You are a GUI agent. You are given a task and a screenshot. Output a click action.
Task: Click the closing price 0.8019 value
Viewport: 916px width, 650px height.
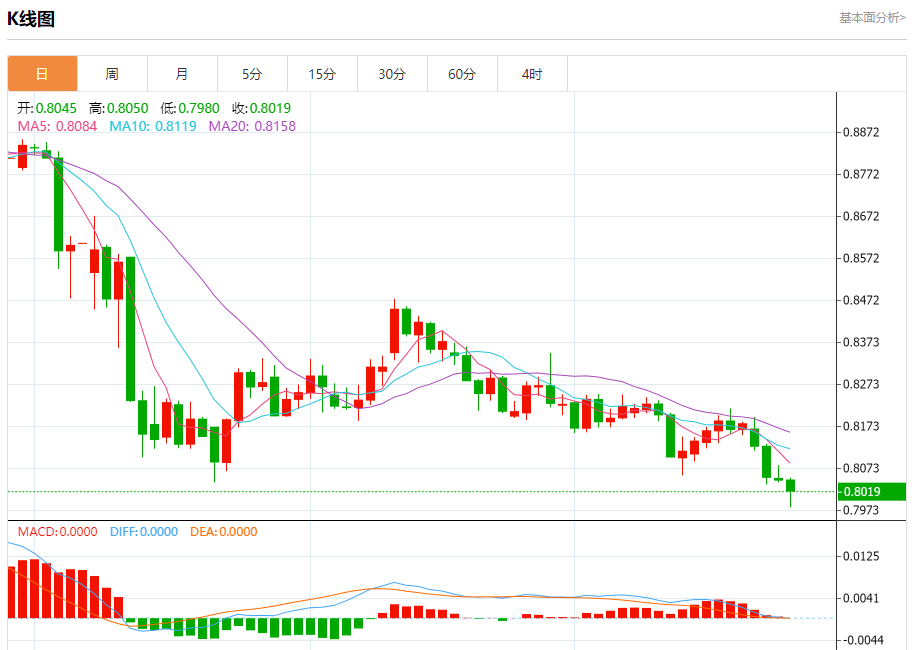tap(270, 108)
